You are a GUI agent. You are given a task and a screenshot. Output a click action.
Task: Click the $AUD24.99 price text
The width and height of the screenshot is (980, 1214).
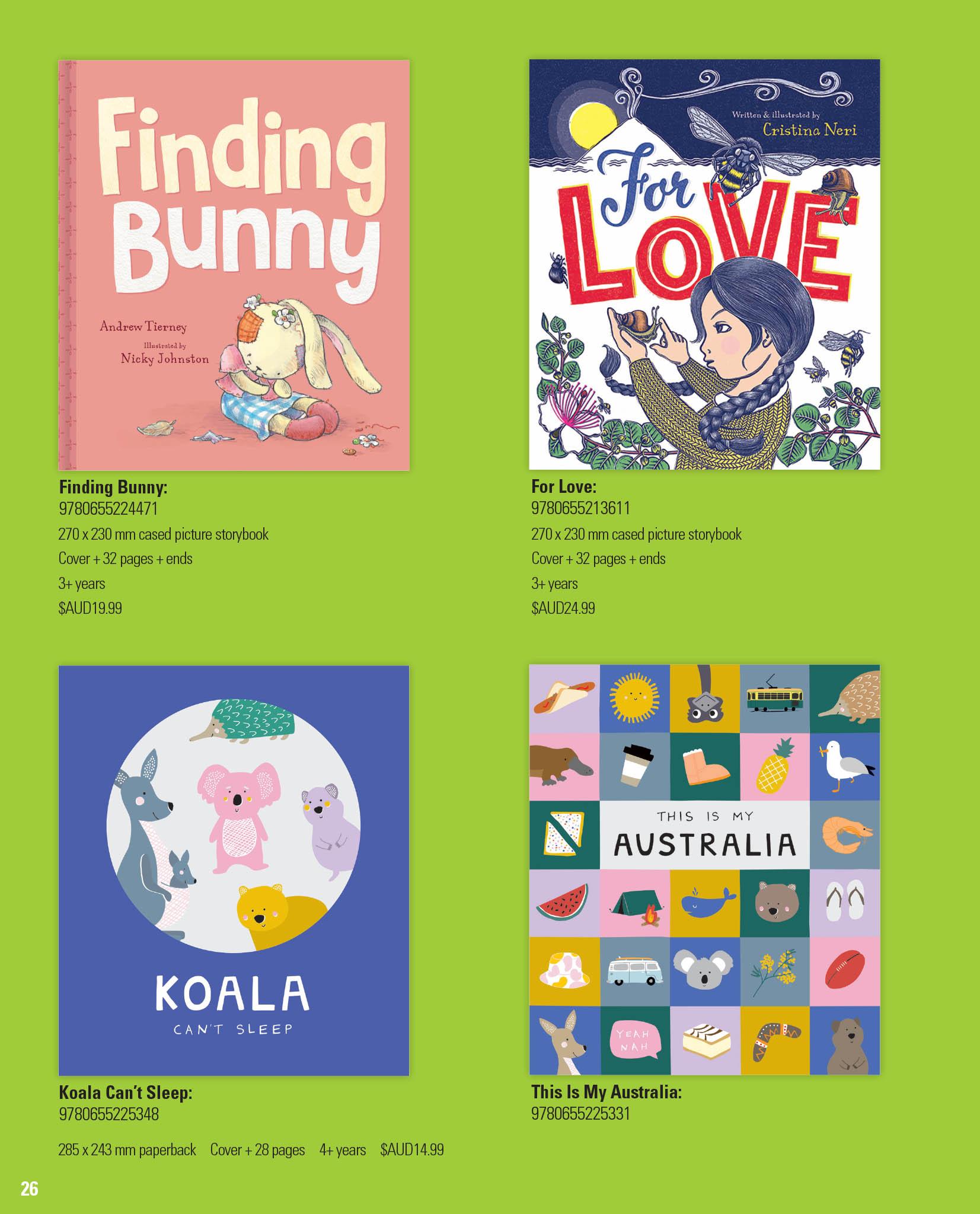pyautogui.click(x=563, y=608)
